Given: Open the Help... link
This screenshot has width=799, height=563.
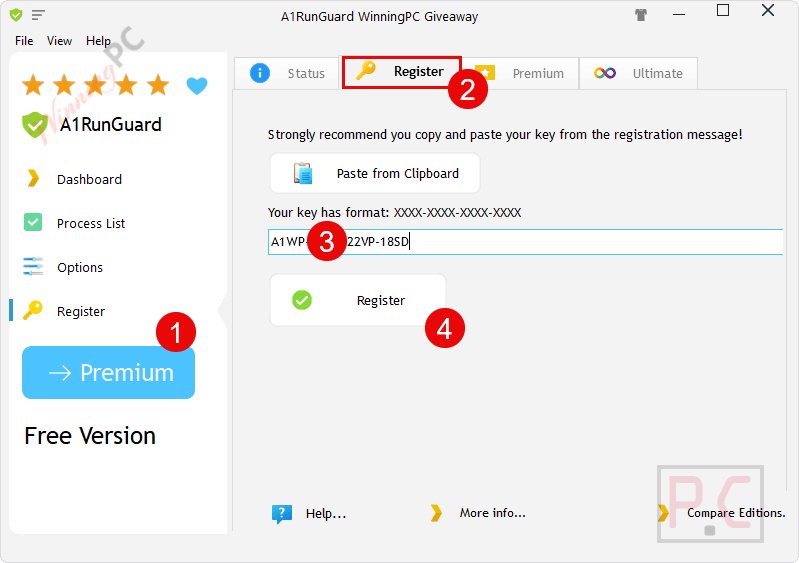Looking at the screenshot, I should point(326,514).
